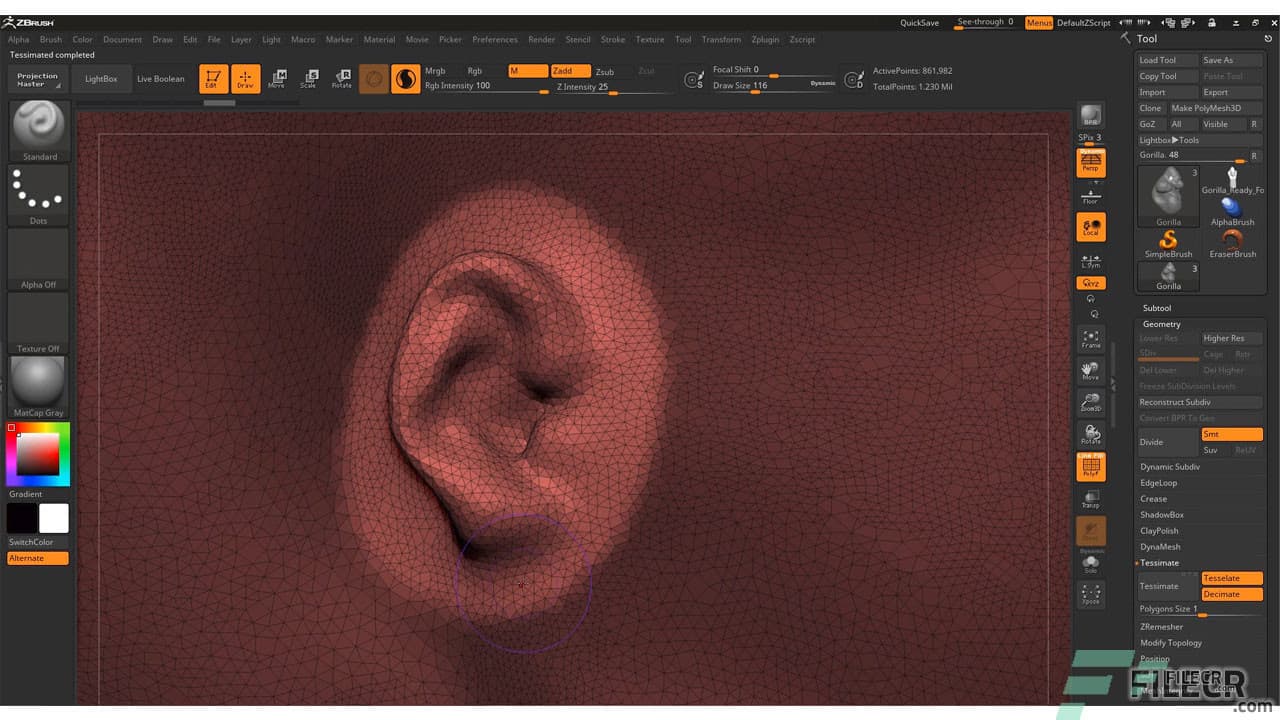The image size is (1280, 720).
Task: Toggle L.Sym symmetry on right shelf
Action: pyautogui.click(x=1091, y=262)
